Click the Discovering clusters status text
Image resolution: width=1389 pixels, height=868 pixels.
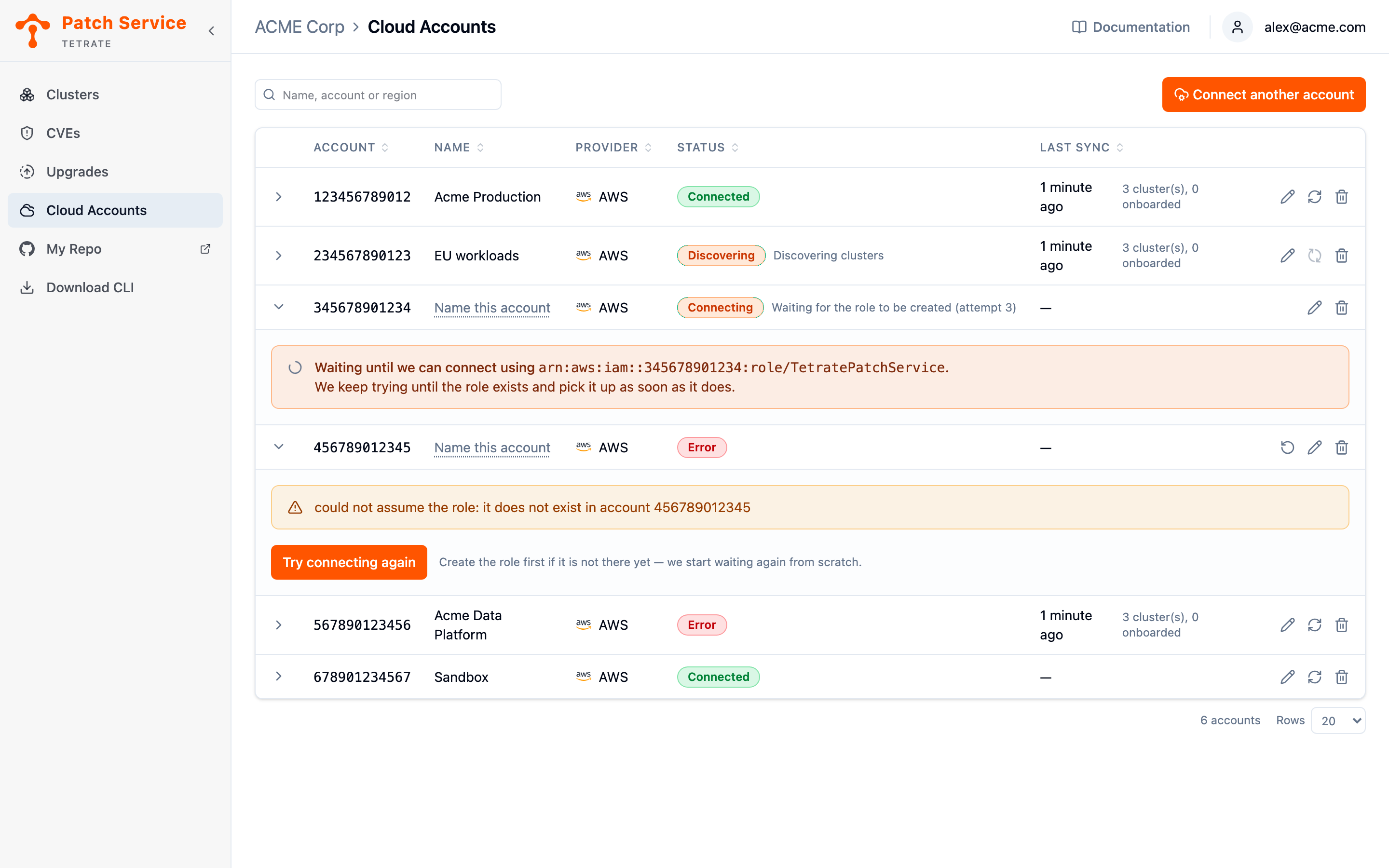click(x=828, y=256)
